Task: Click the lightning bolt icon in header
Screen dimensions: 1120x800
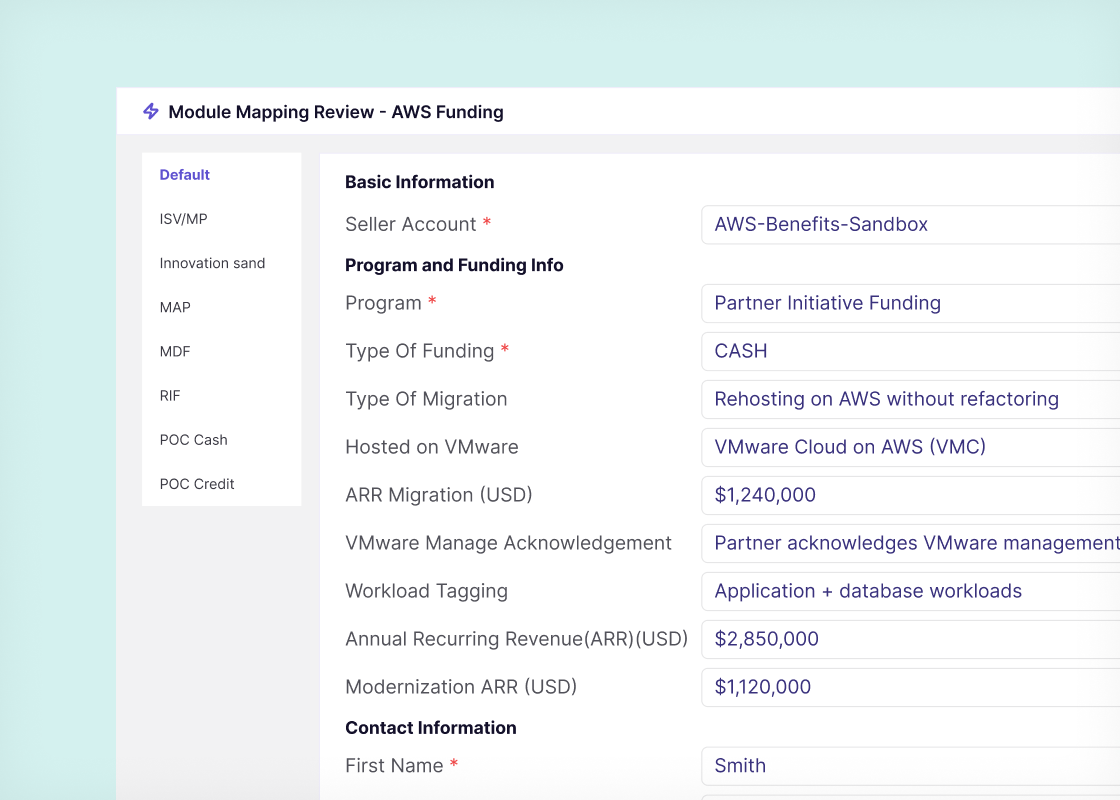Action: coord(151,111)
